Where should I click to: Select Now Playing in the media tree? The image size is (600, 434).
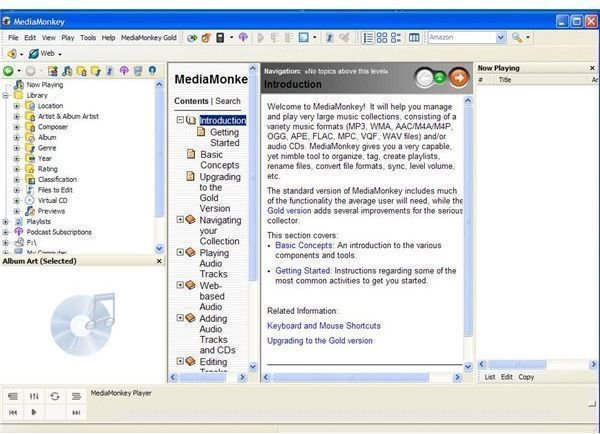point(45,85)
